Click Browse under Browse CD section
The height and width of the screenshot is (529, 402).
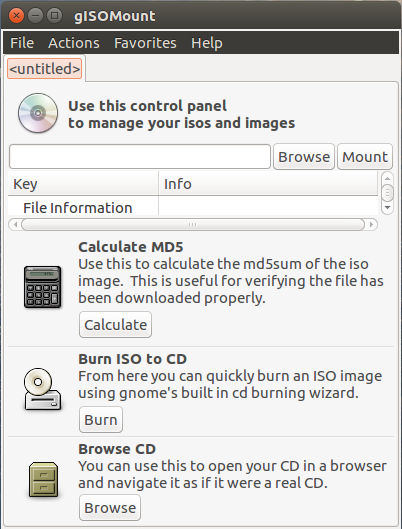(110, 508)
